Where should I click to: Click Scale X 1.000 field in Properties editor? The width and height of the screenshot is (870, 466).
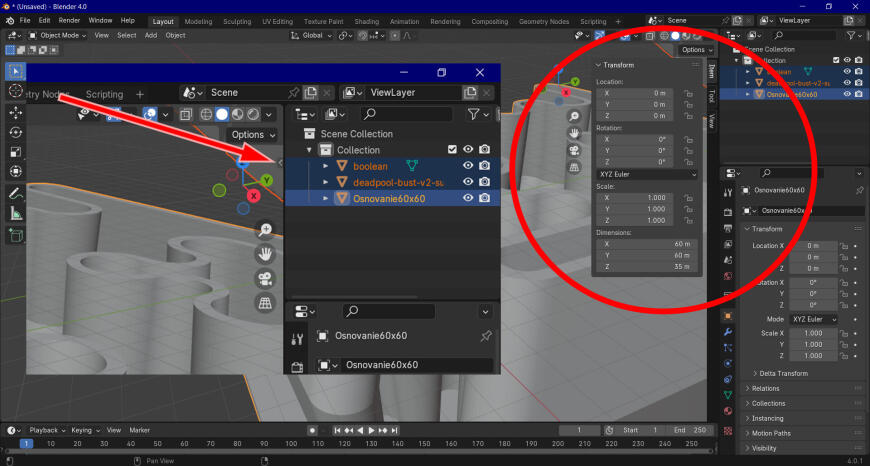[x=813, y=333]
